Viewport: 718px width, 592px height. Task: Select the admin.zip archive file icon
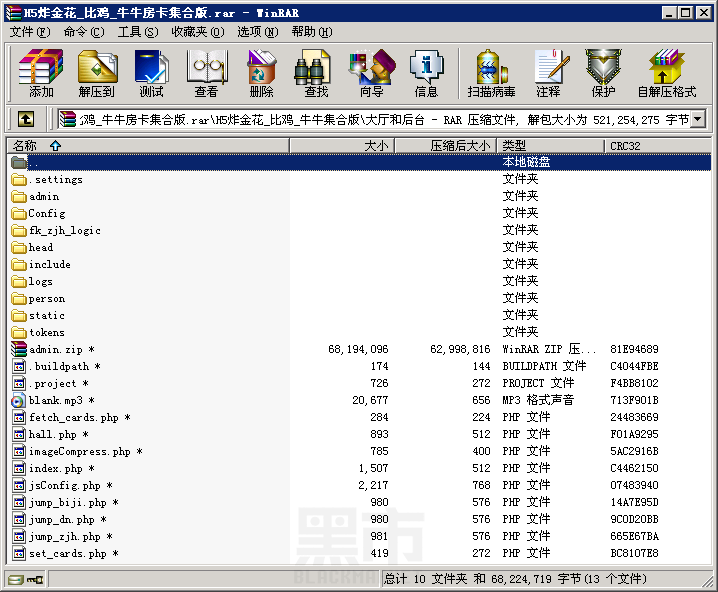[19, 349]
